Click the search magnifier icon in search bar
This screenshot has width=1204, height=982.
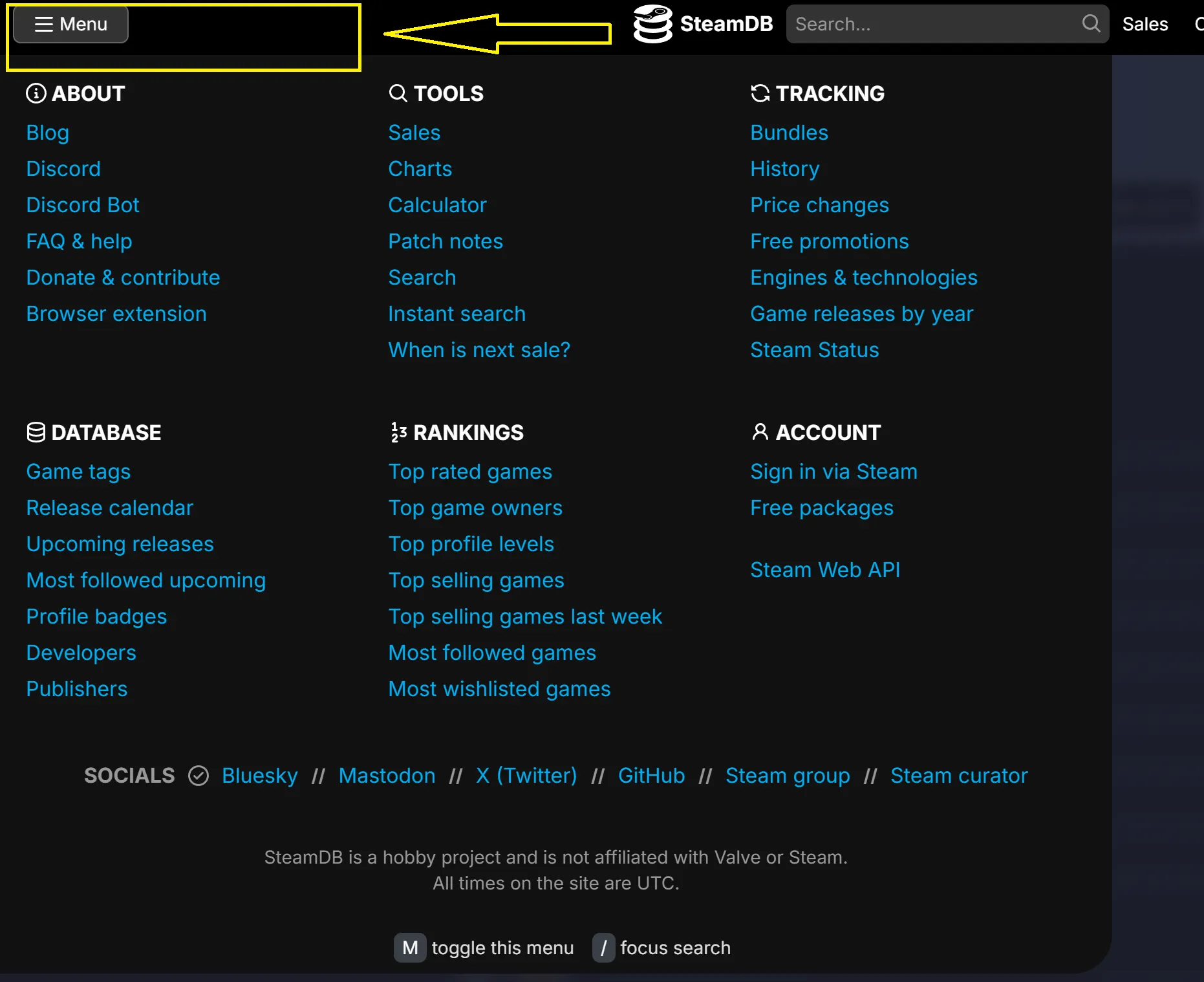(x=1091, y=24)
